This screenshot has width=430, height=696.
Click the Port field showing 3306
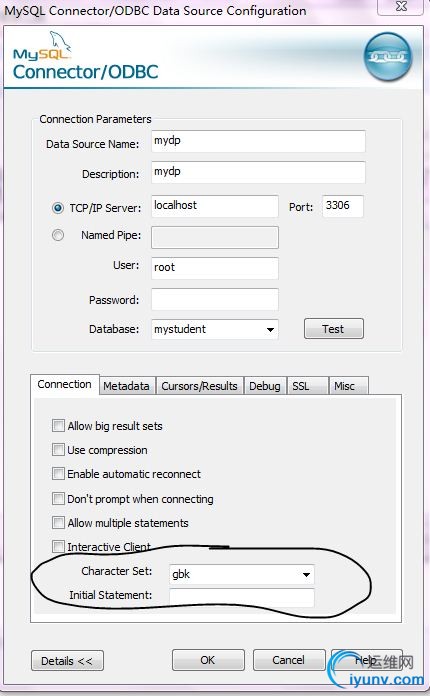tap(343, 206)
